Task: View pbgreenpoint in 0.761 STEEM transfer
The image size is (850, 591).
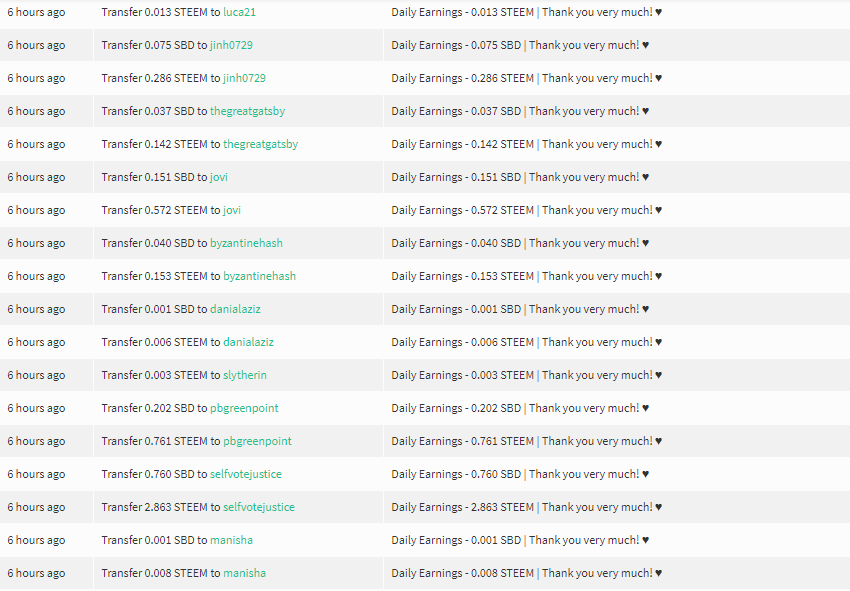Action: pos(257,441)
